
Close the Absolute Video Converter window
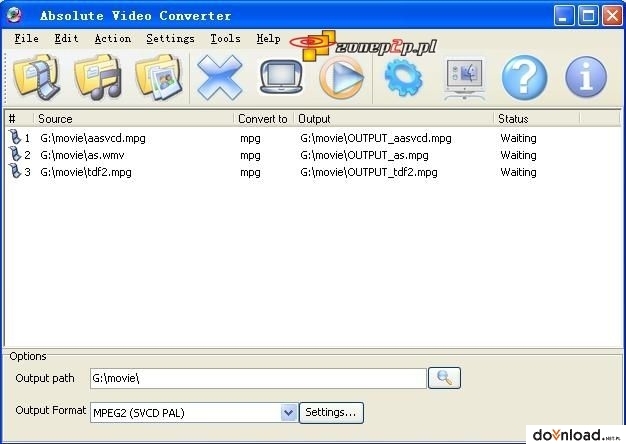[x=612, y=16]
